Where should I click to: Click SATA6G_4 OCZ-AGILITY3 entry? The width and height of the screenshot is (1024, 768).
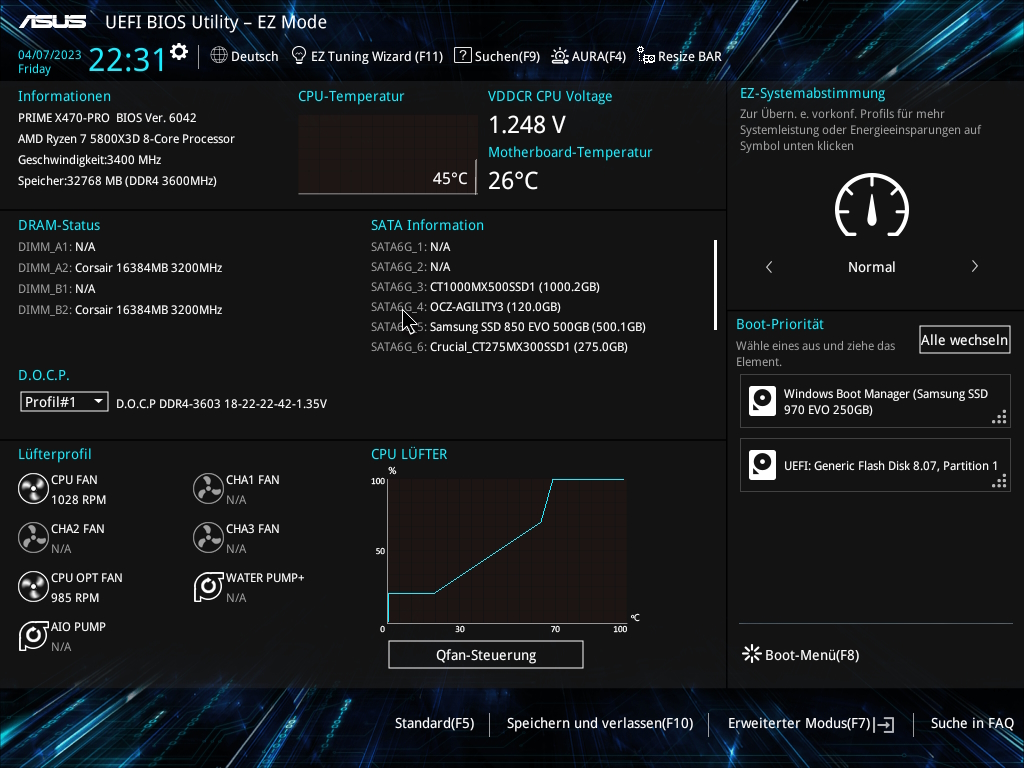(466, 307)
